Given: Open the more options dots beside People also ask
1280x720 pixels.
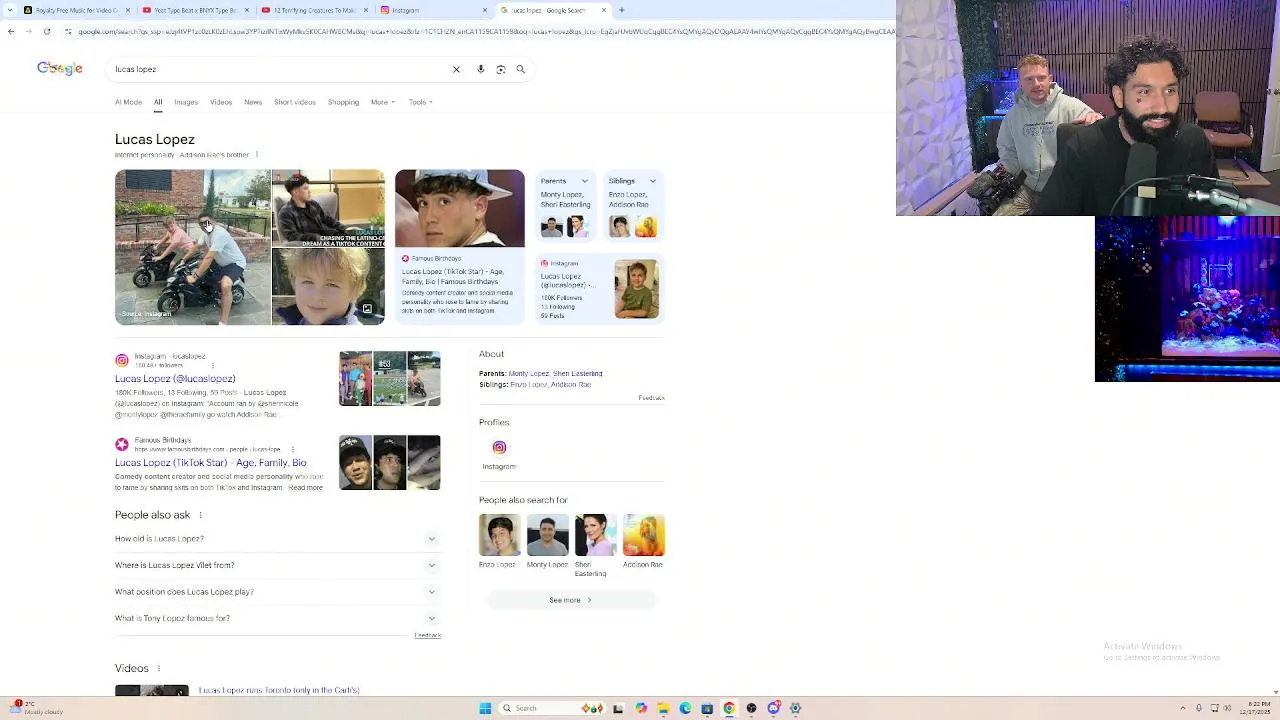Looking at the screenshot, I should [x=200, y=515].
